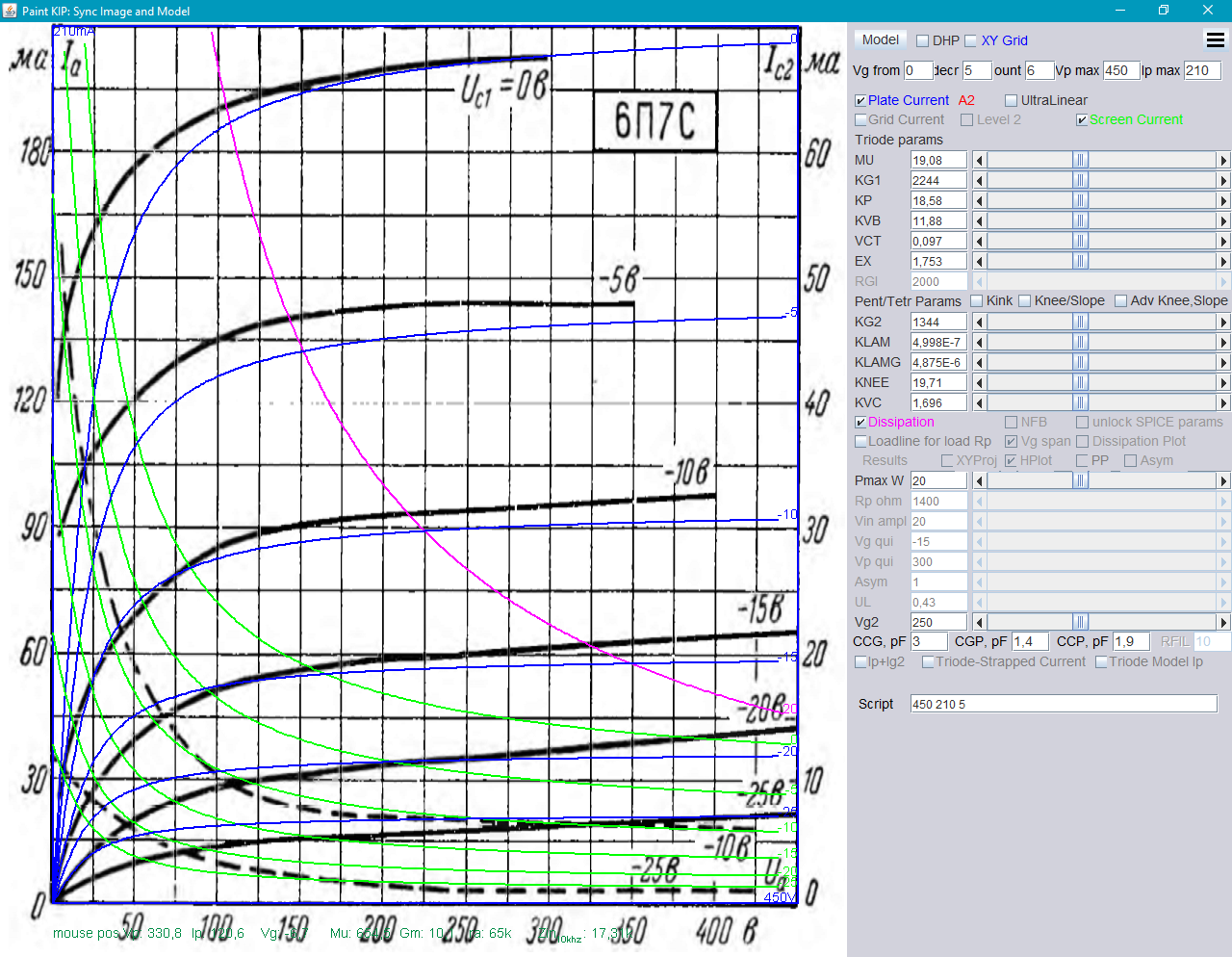Click the Pmax W slider right arrow
This screenshot has height=957, width=1232.
coord(1223,481)
